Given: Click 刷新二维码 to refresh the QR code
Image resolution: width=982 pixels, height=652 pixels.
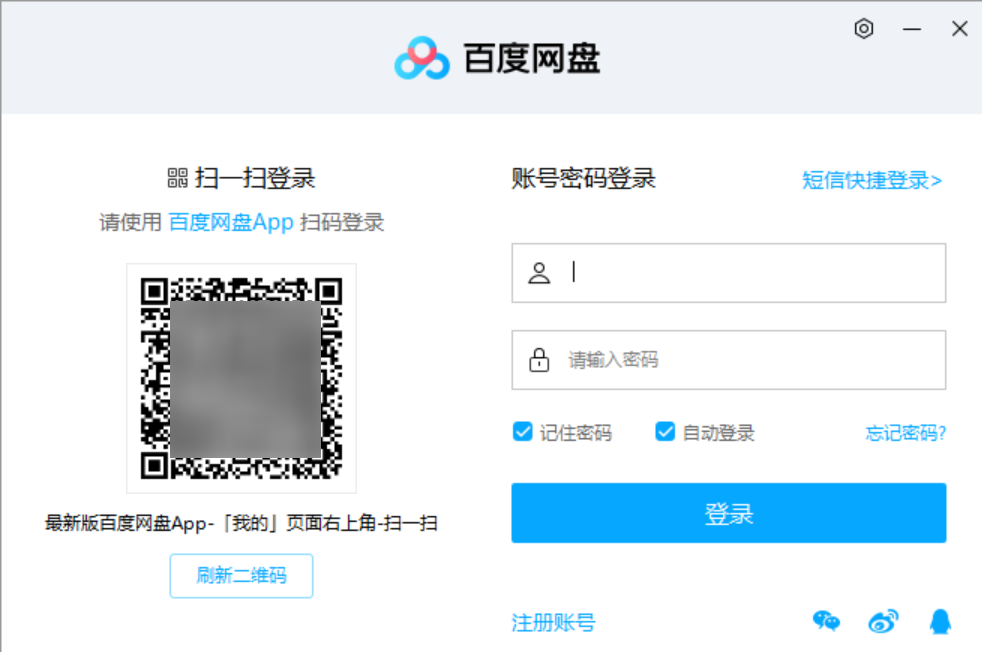Looking at the screenshot, I should pos(241,576).
